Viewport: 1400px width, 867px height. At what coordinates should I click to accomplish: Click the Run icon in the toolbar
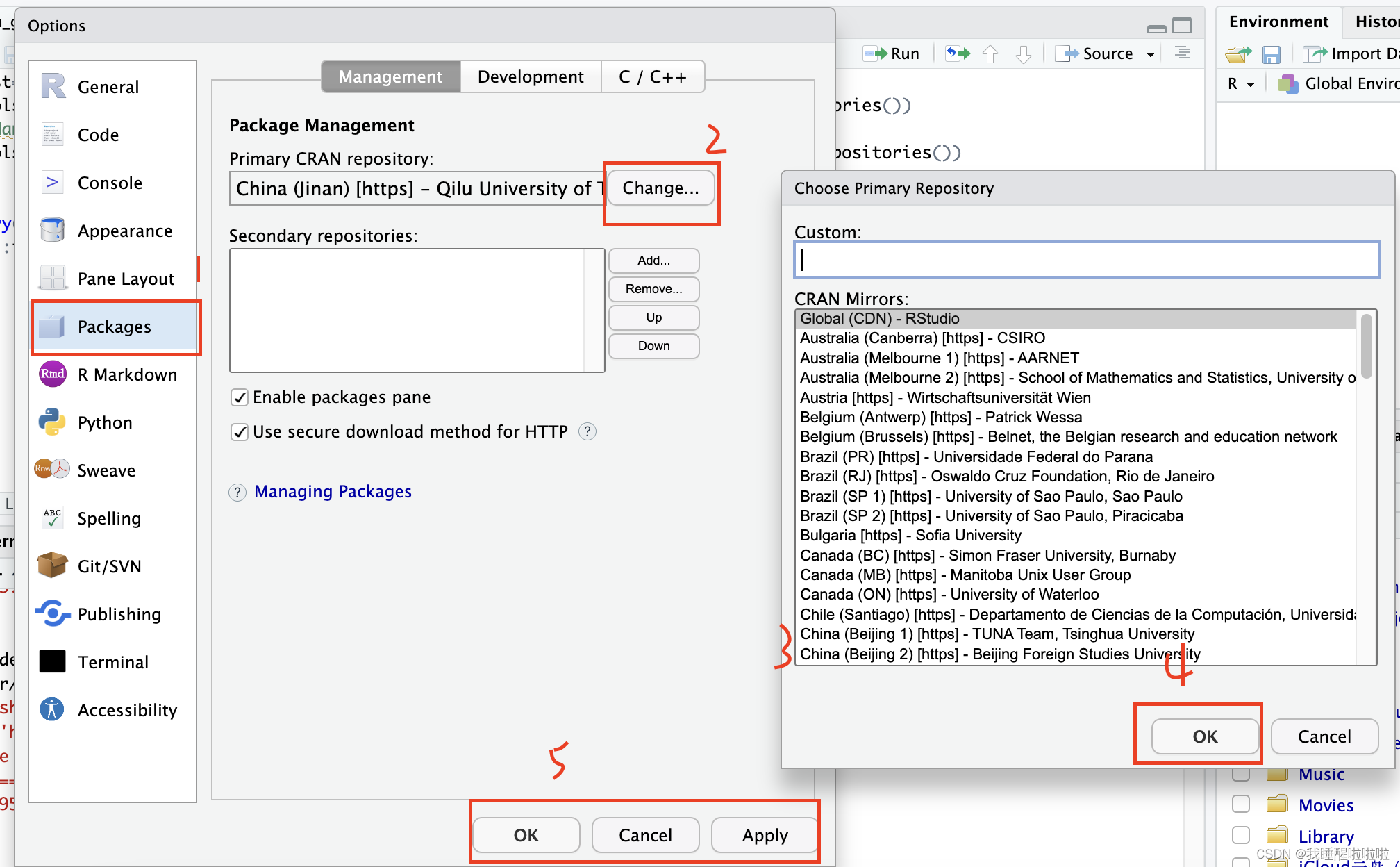[x=892, y=53]
